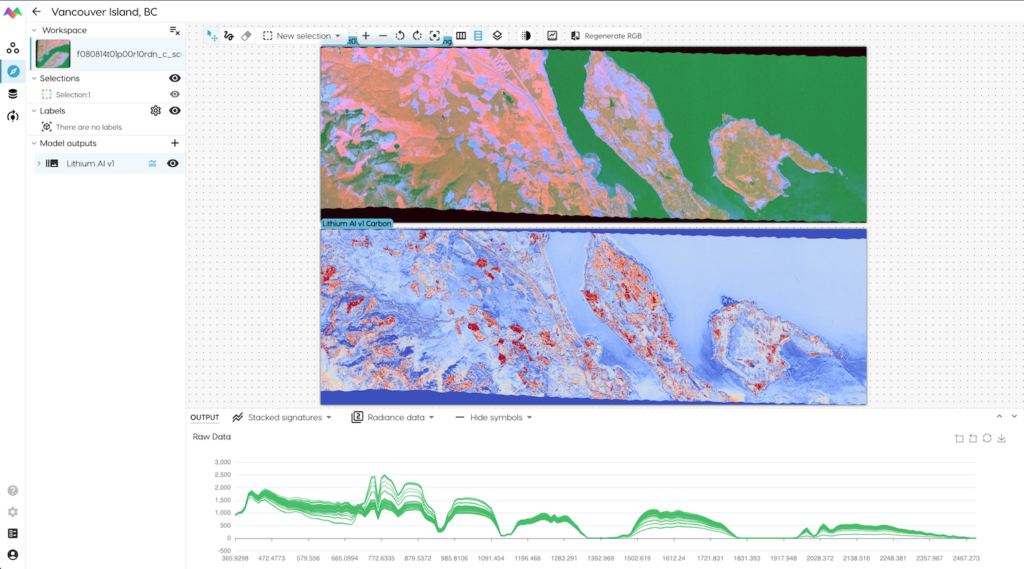Viewport: 1024px width, 569px height.
Task: Open the layers stack icon
Action: (497, 36)
